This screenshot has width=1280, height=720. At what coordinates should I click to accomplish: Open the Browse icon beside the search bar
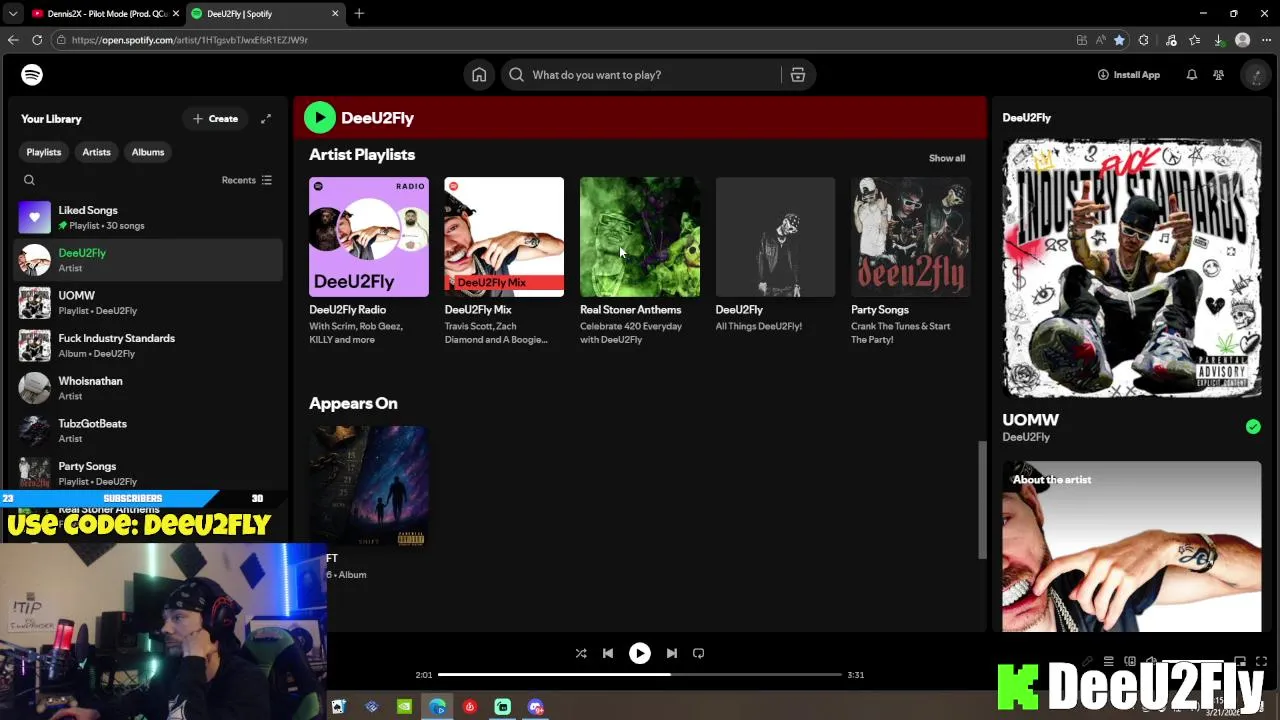point(798,75)
